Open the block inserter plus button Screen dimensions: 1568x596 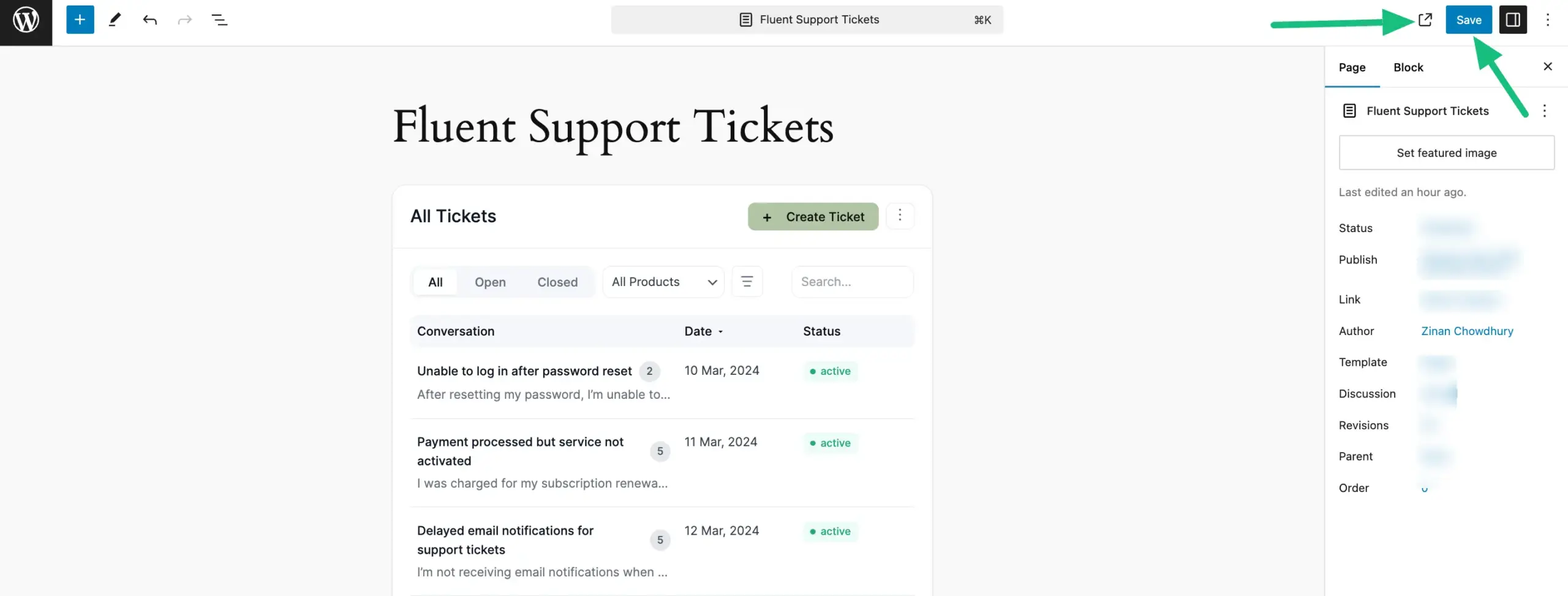click(80, 20)
